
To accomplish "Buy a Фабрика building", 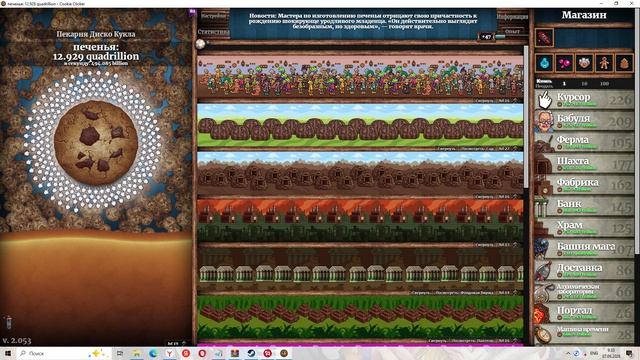I will (x=584, y=184).
